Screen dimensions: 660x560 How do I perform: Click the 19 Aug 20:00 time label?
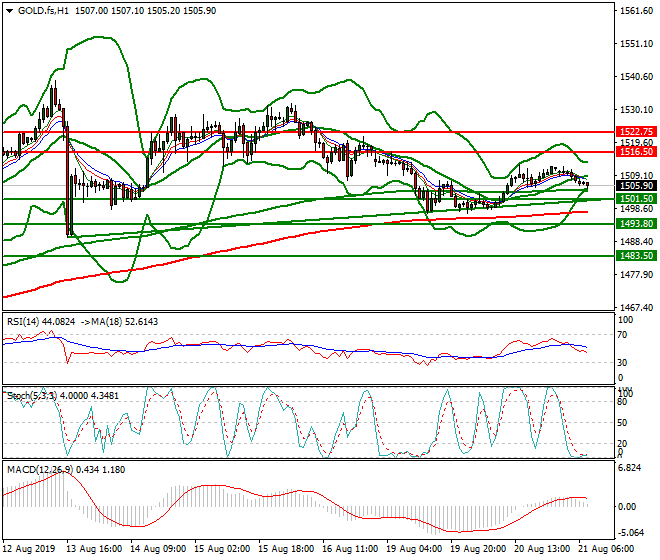479,549
